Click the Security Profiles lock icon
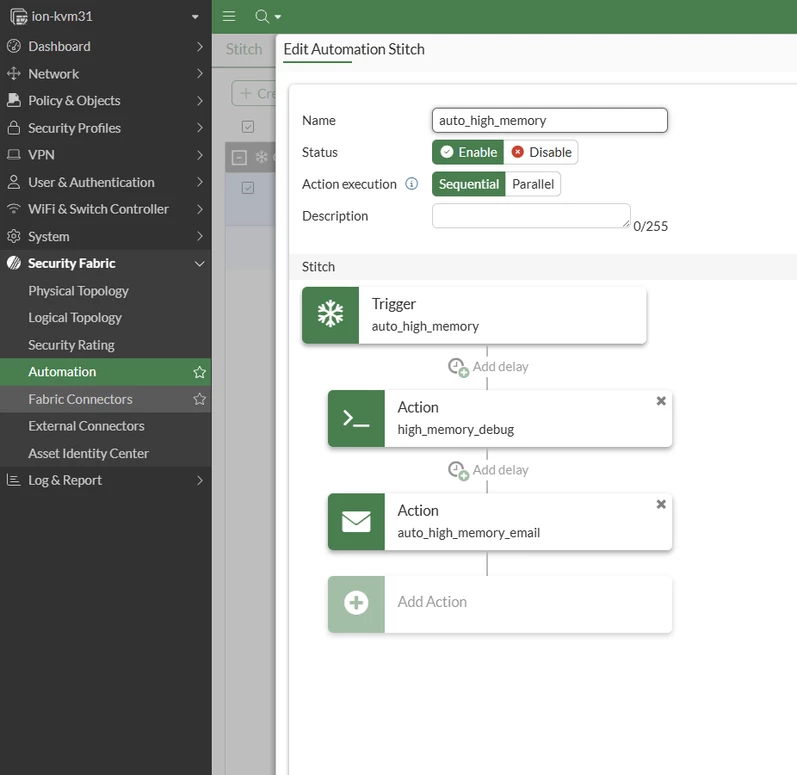Image resolution: width=797 pixels, height=775 pixels. 14,128
